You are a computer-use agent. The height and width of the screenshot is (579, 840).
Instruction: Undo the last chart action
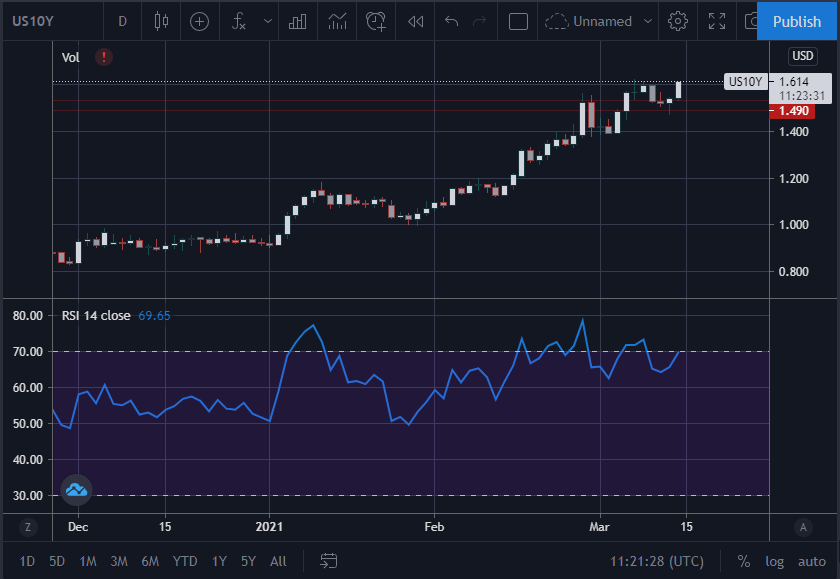click(452, 21)
